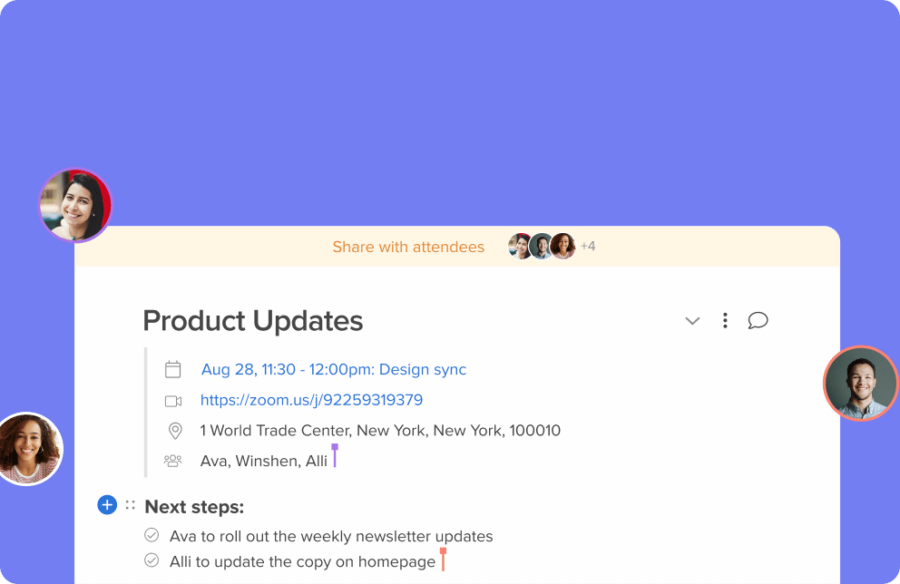Click the location pin icon
This screenshot has width=900, height=584.
(x=174, y=431)
